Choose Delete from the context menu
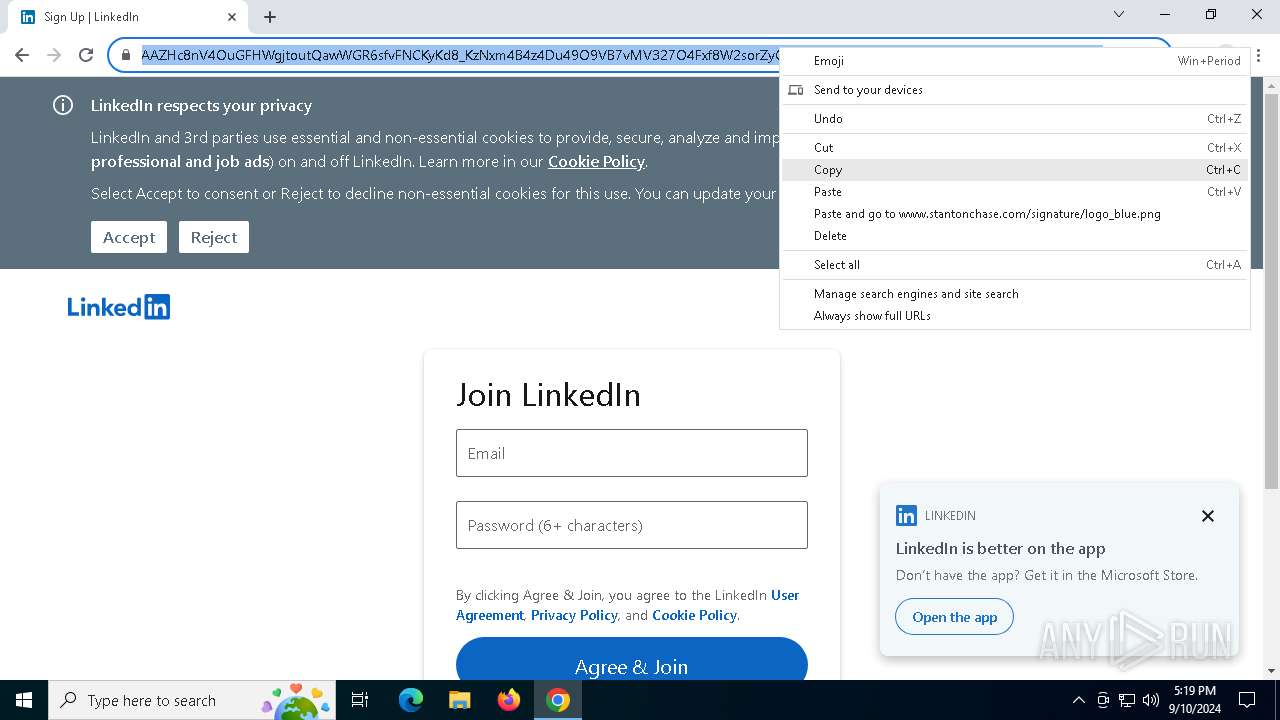1280x720 pixels. (x=1015, y=236)
